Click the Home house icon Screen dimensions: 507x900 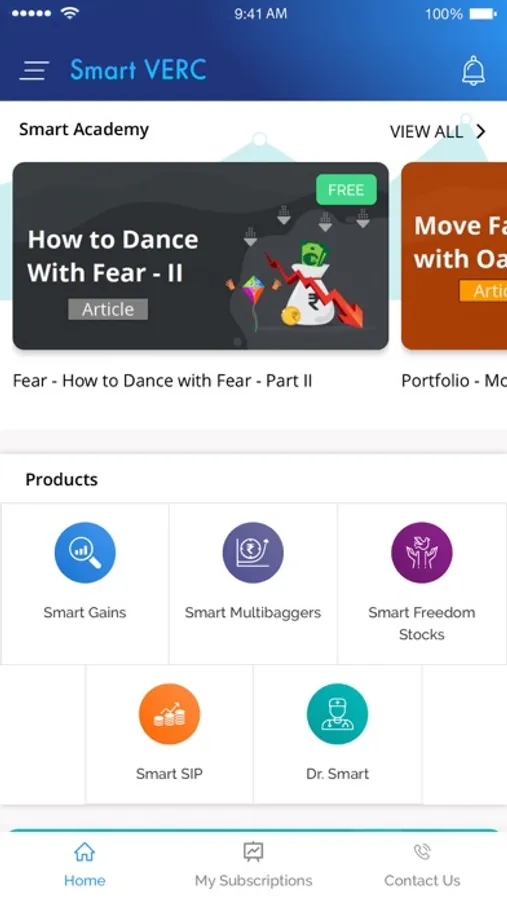click(x=84, y=852)
